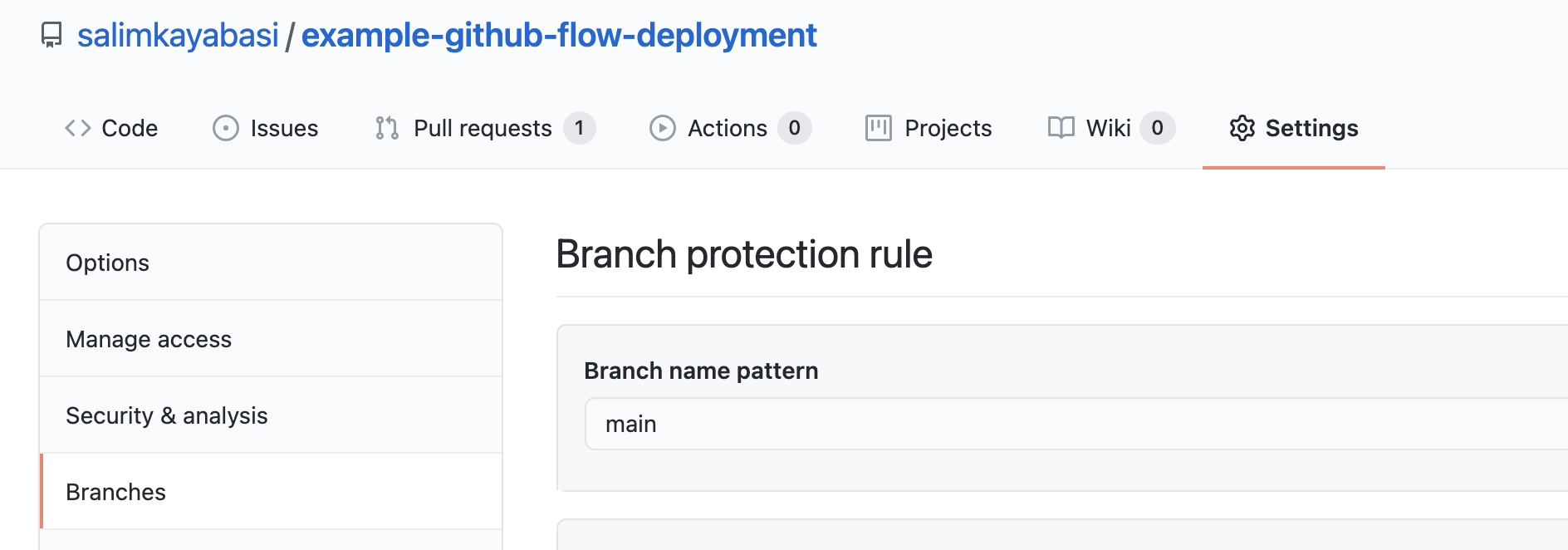Open Security & analysis settings
The height and width of the screenshot is (550, 1568).
(x=271, y=415)
